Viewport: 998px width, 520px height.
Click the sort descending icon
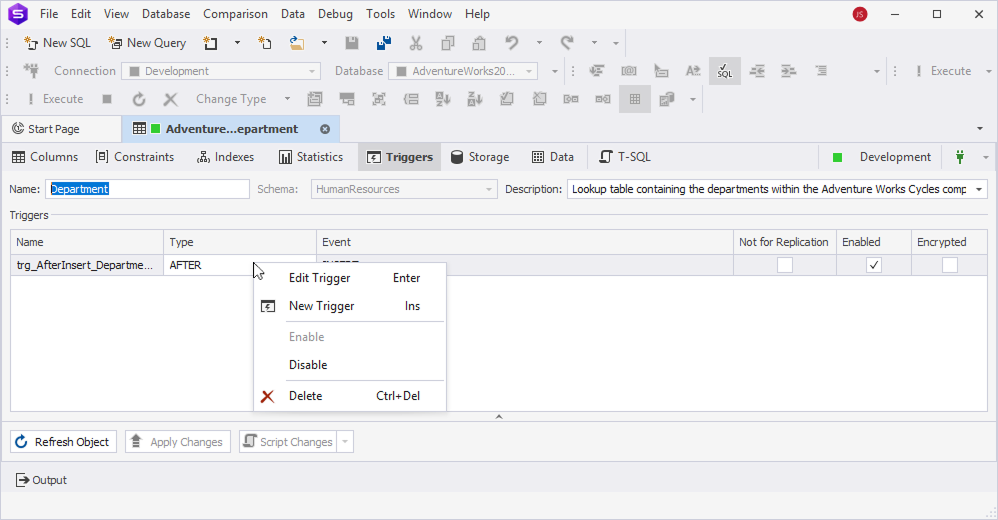[475, 99]
